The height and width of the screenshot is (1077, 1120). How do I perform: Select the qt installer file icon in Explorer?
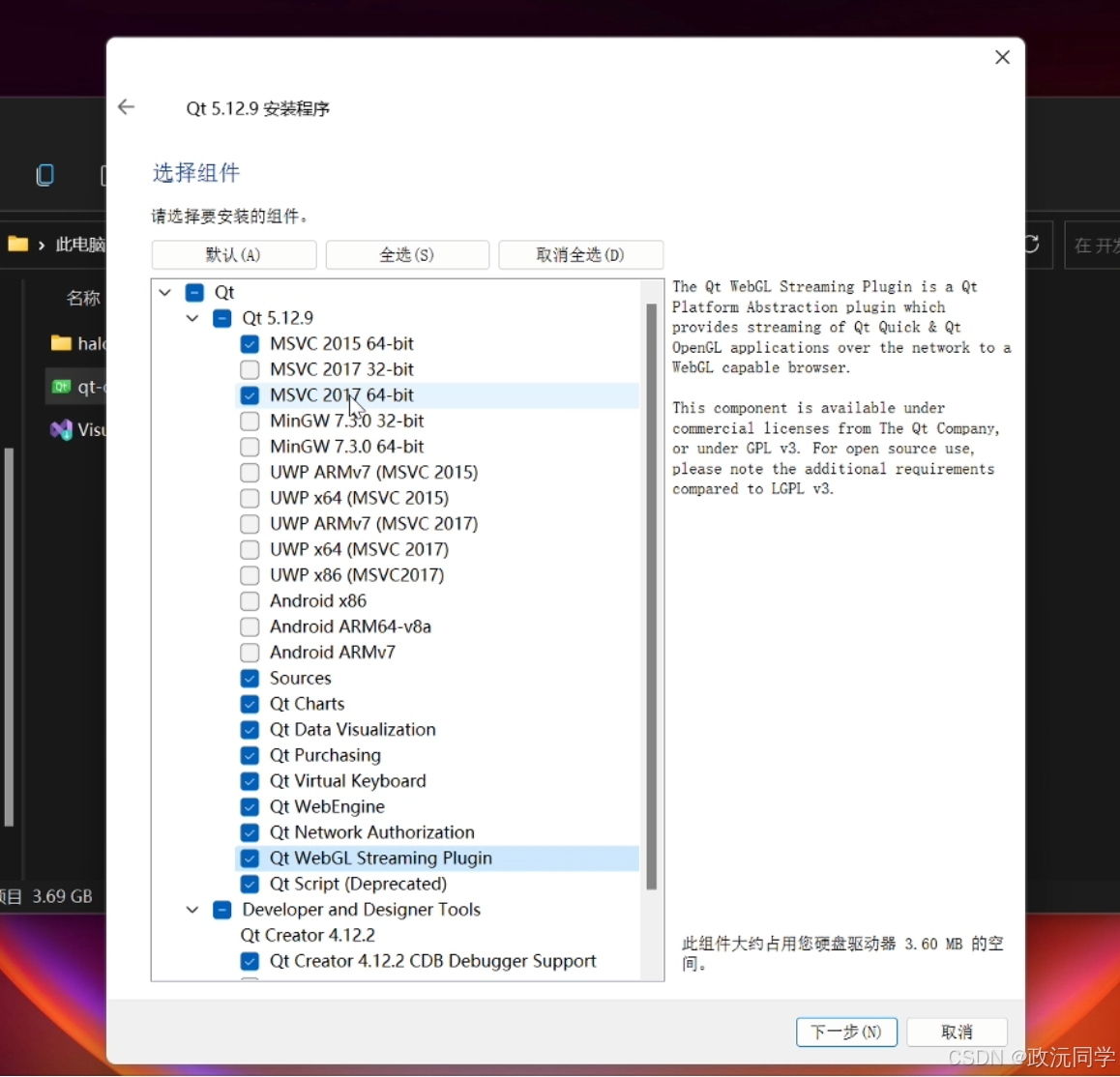point(62,387)
